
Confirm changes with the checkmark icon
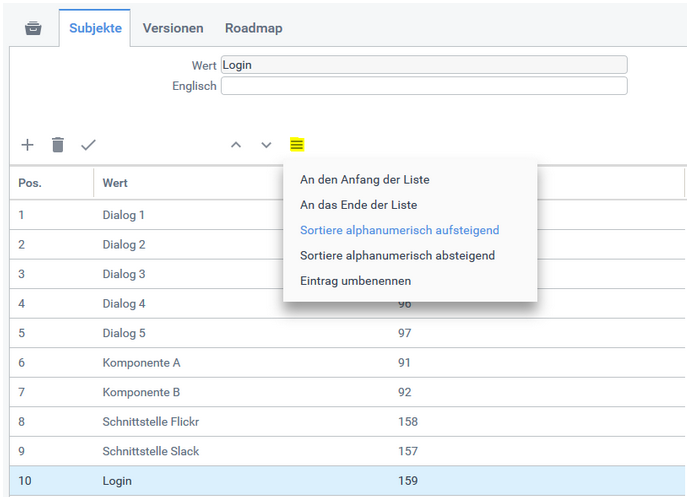coord(89,145)
